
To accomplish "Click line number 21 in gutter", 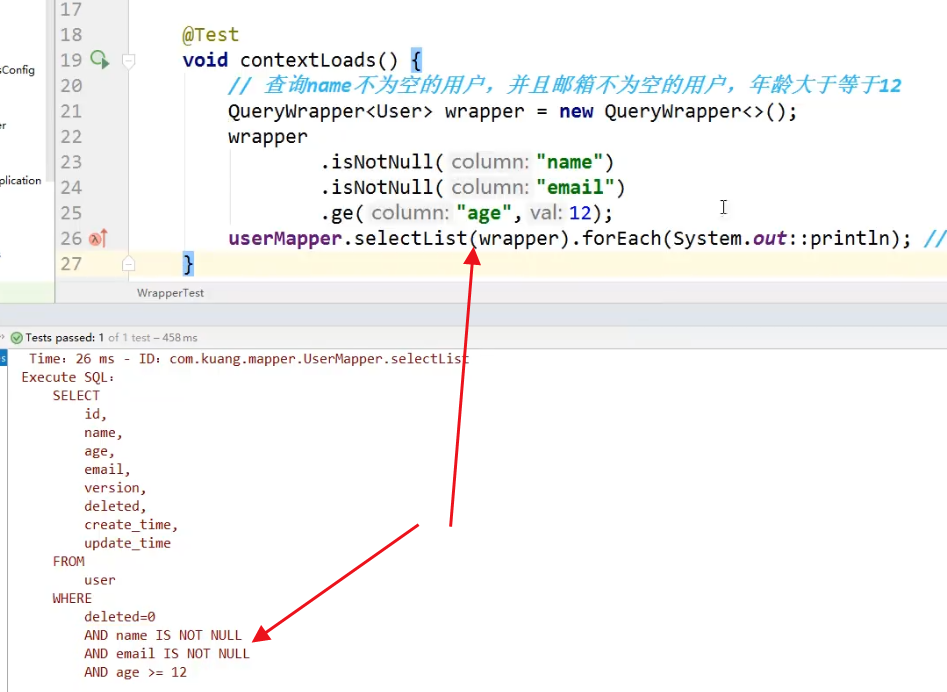I will 71,111.
